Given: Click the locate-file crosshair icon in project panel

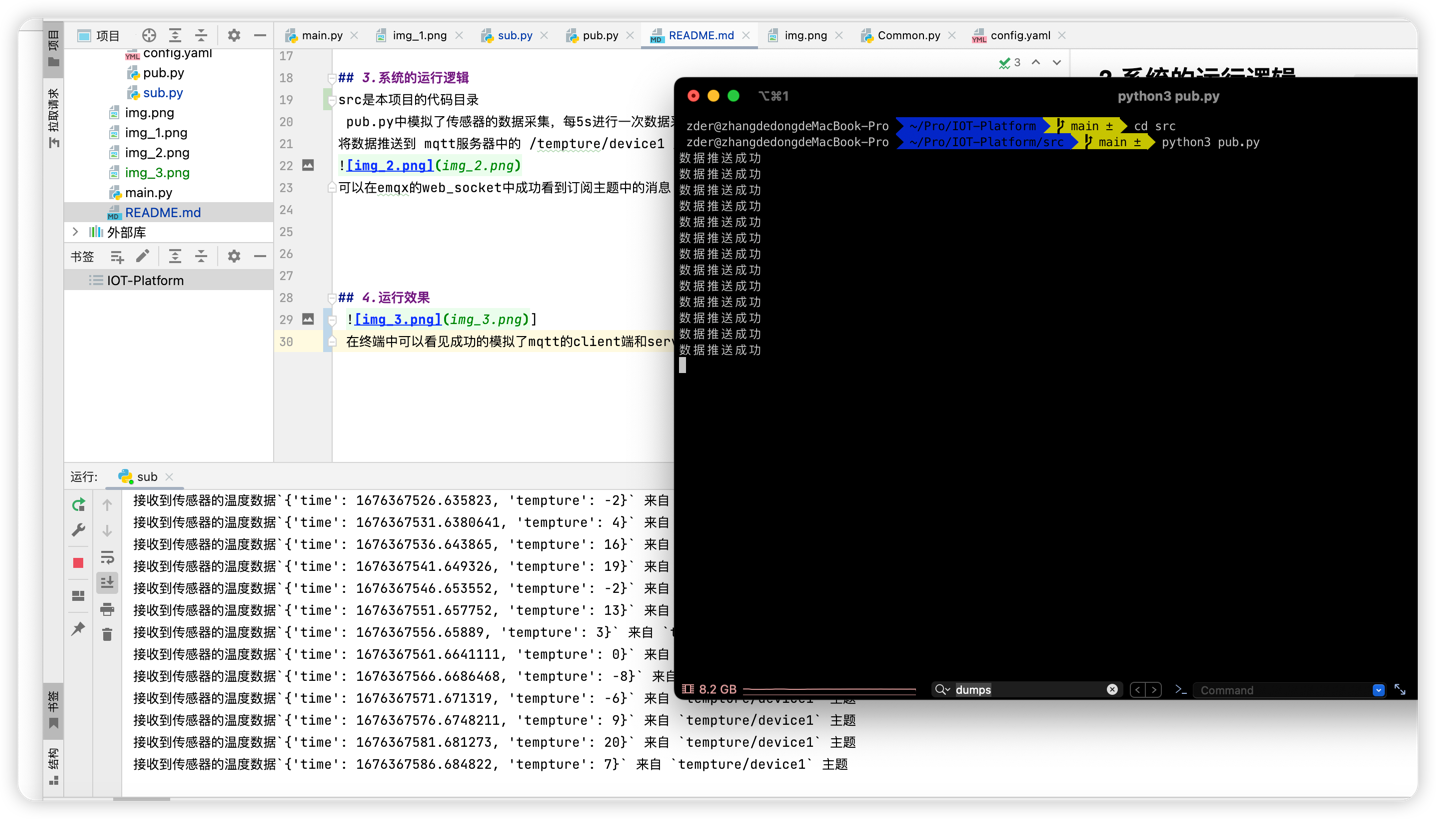Looking at the screenshot, I should [x=149, y=35].
